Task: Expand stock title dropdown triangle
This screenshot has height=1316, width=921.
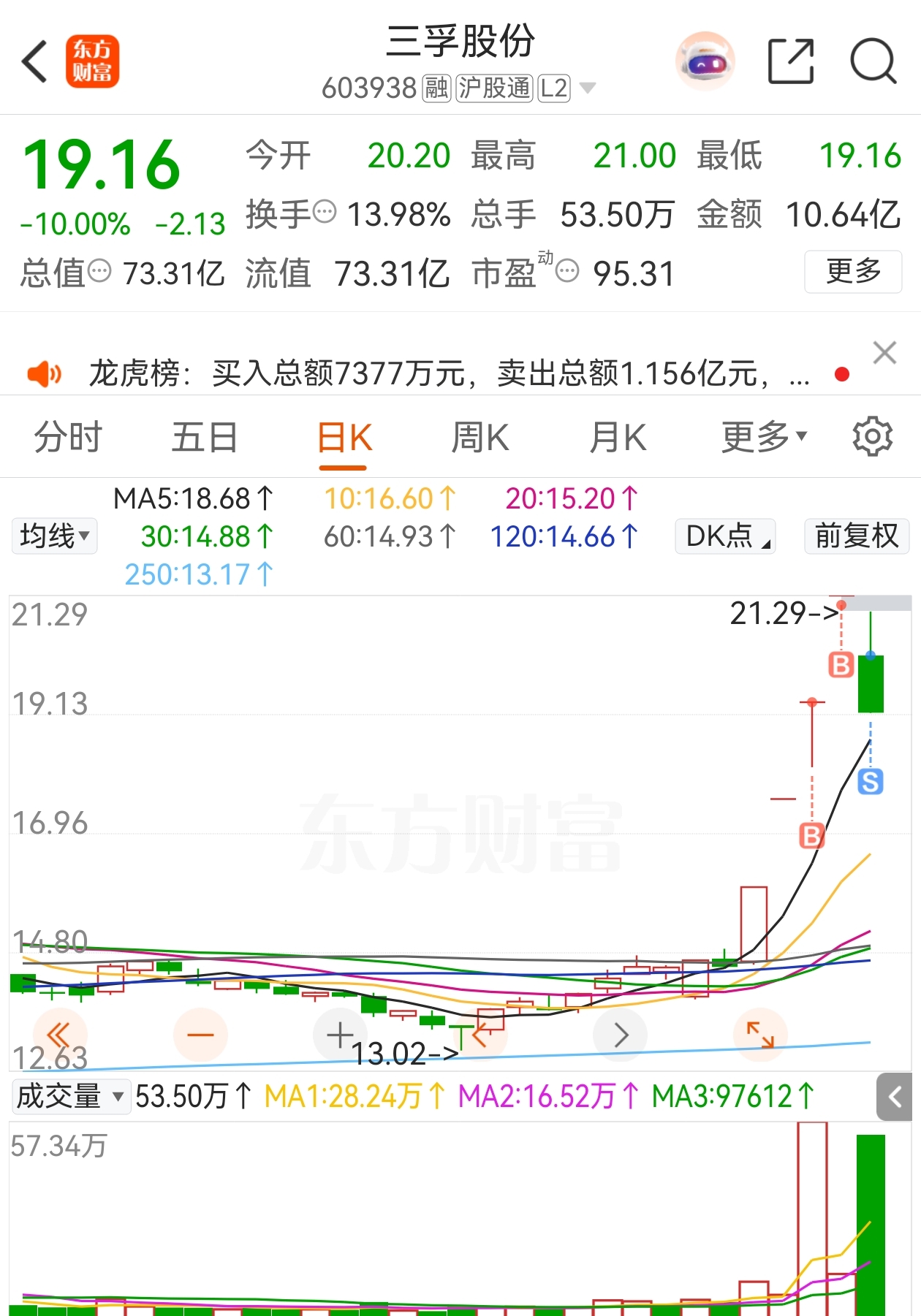Action: click(x=587, y=88)
